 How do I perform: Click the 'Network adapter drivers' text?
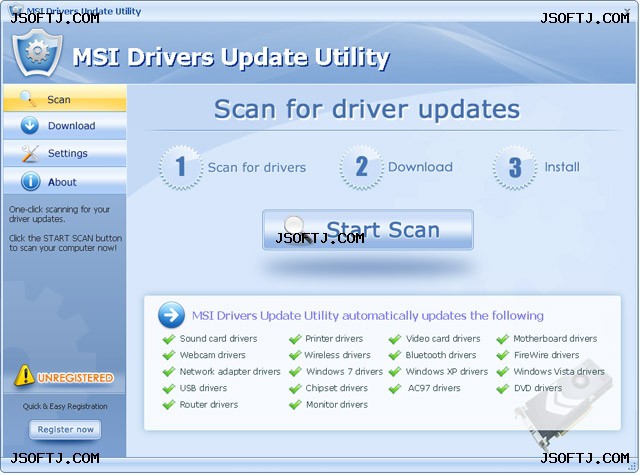tap(230, 372)
